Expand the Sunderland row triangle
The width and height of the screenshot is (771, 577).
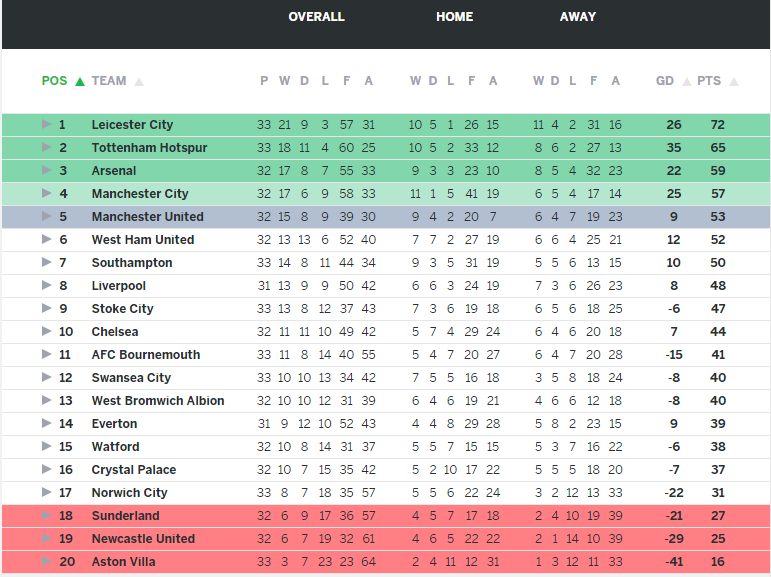(46, 516)
